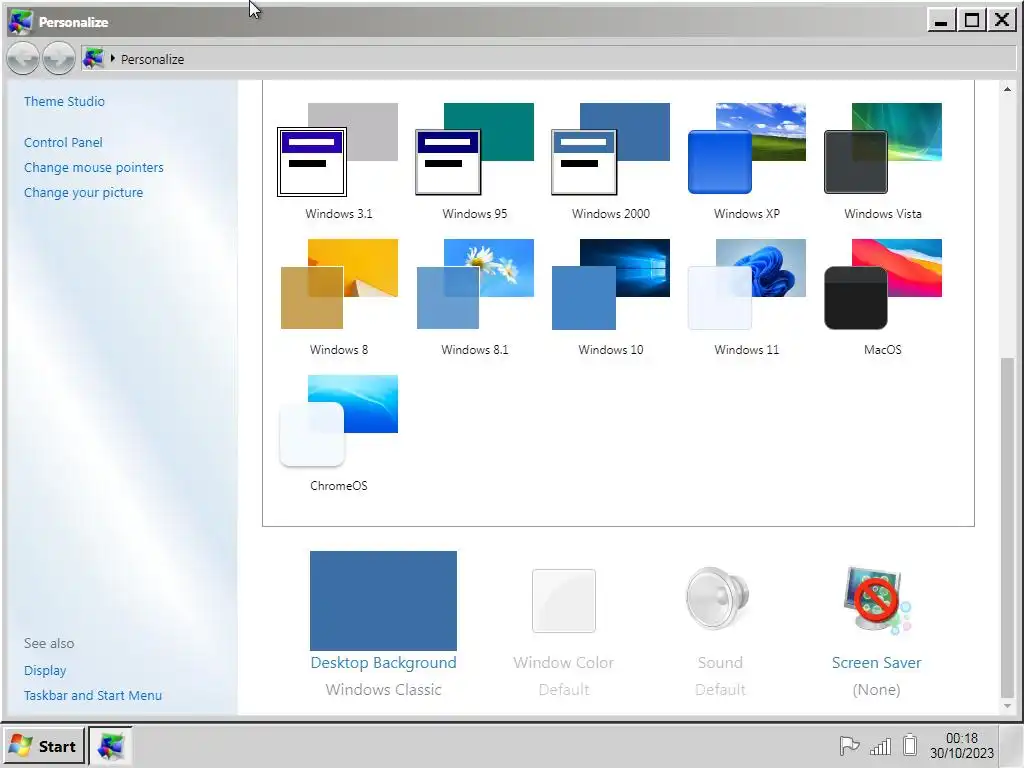Click the Back navigation arrow
The width and height of the screenshot is (1024, 768).
[23, 58]
